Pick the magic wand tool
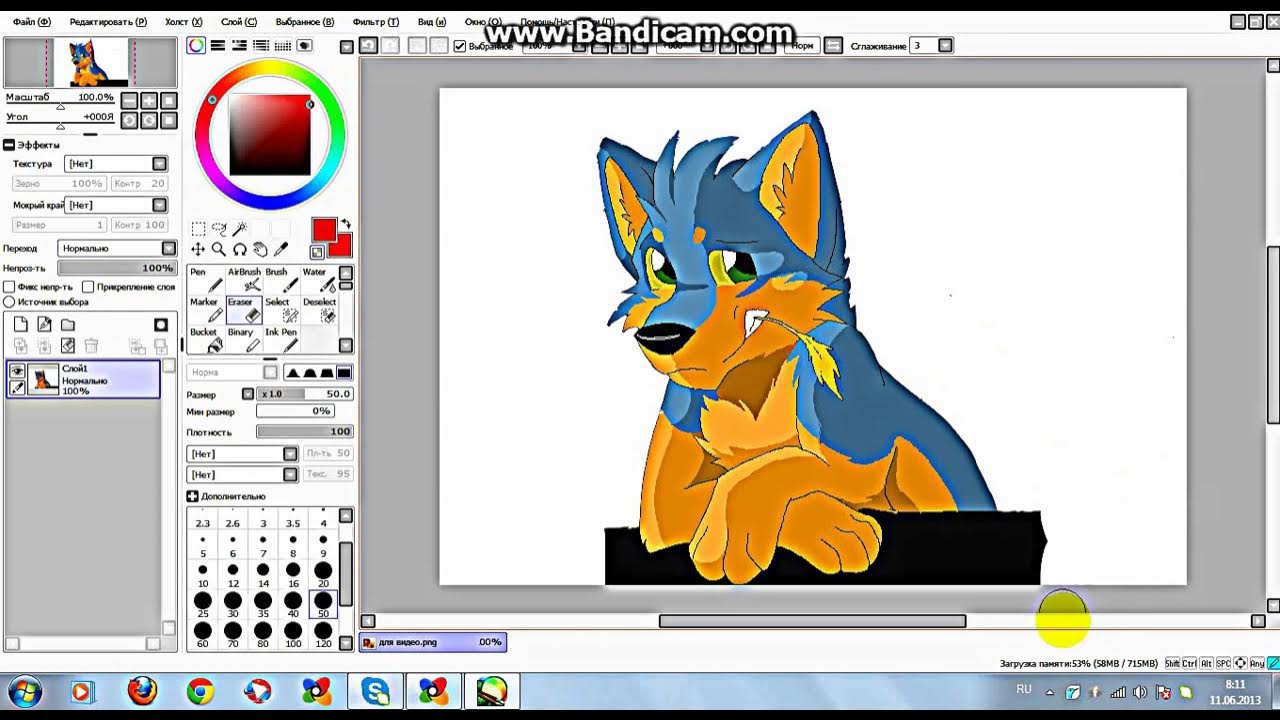Screen dimensions: 1280x720 240,229
